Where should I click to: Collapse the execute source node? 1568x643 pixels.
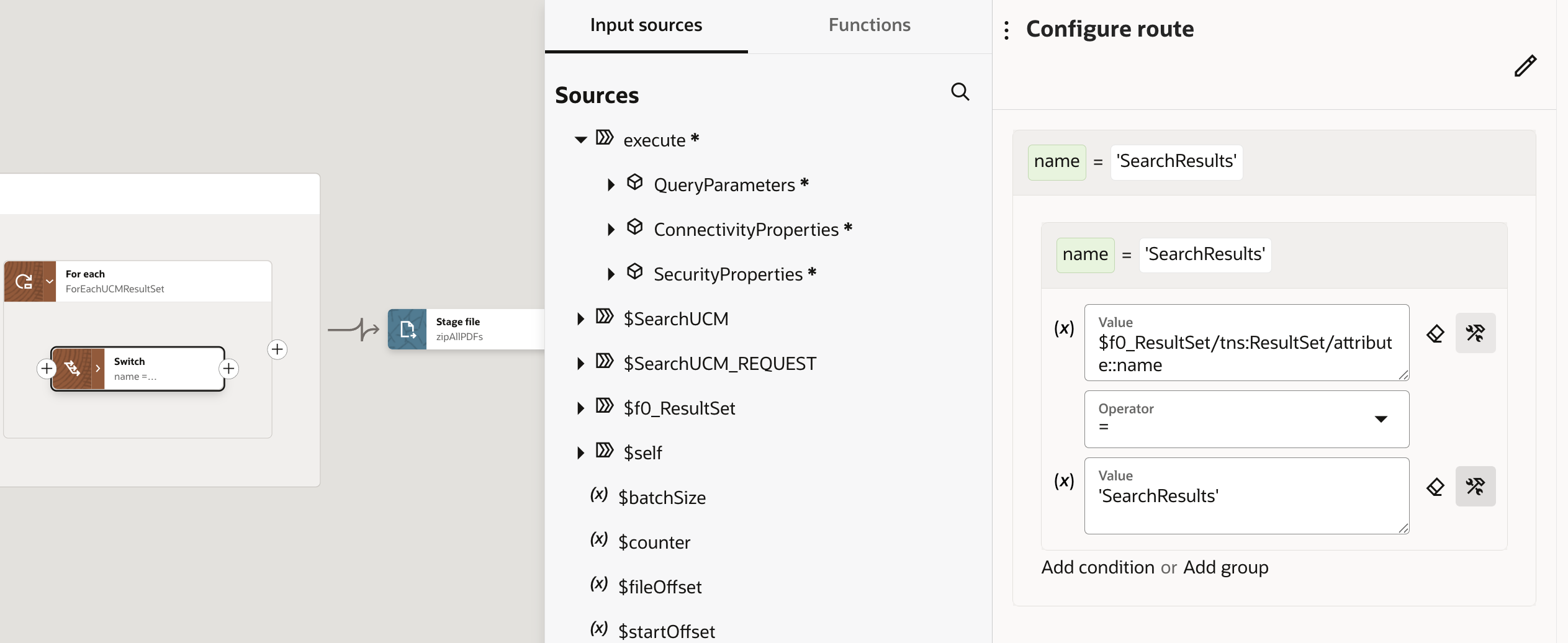coord(580,139)
